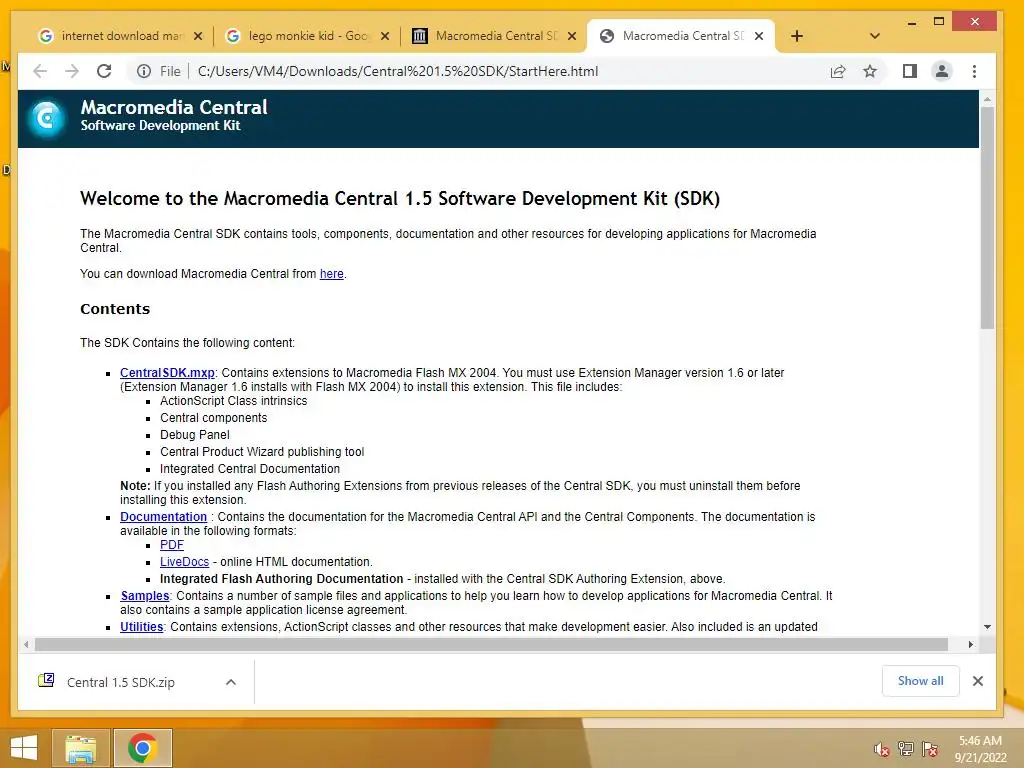Follow the 'here' download link
The image size is (1024, 768).
point(331,274)
